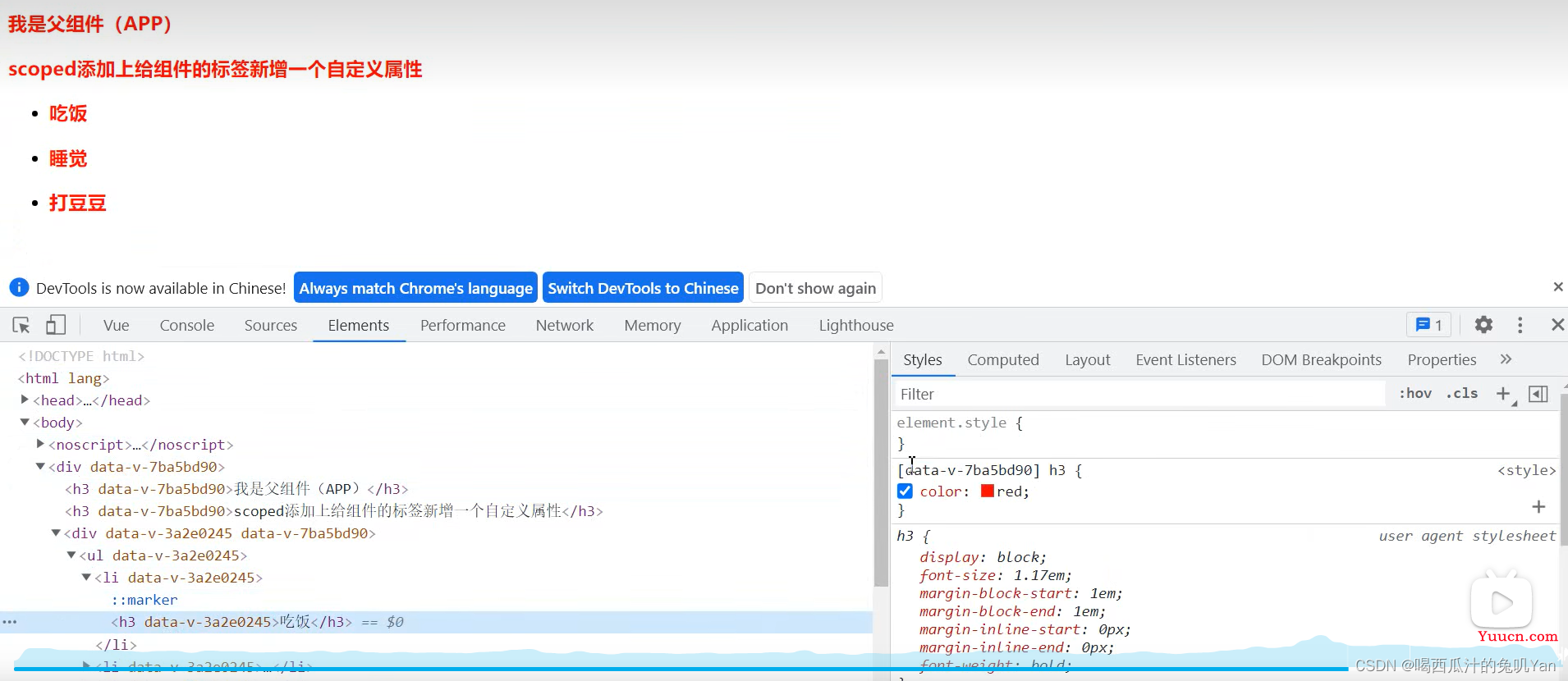Select the ::marker pseudo-element row
Image resolution: width=1568 pixels, height=681 pixels.
click(x=144, y=600)
